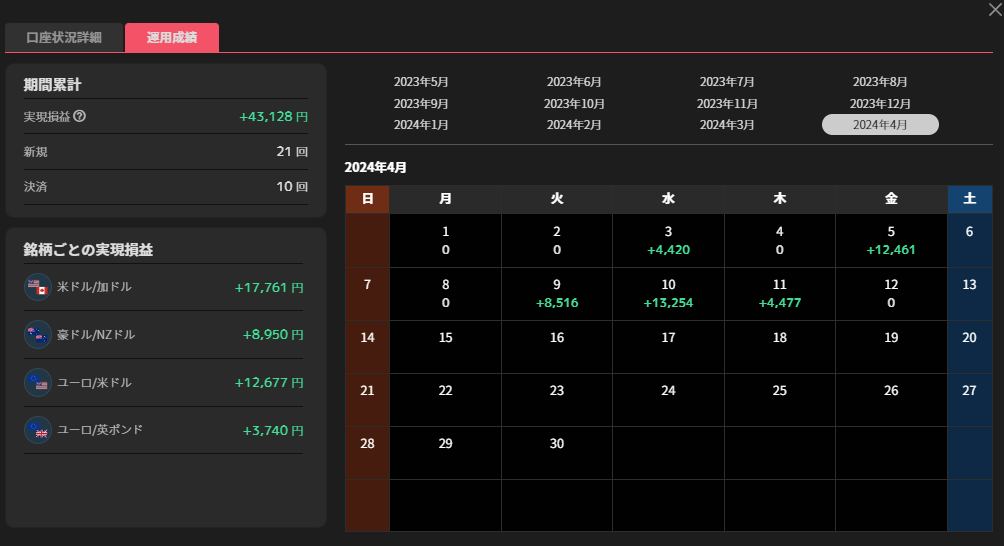The height and width of the screenshot is (546, 1004).
Task: Click the +13,254 value on April 10
Action: pos(668,303)
